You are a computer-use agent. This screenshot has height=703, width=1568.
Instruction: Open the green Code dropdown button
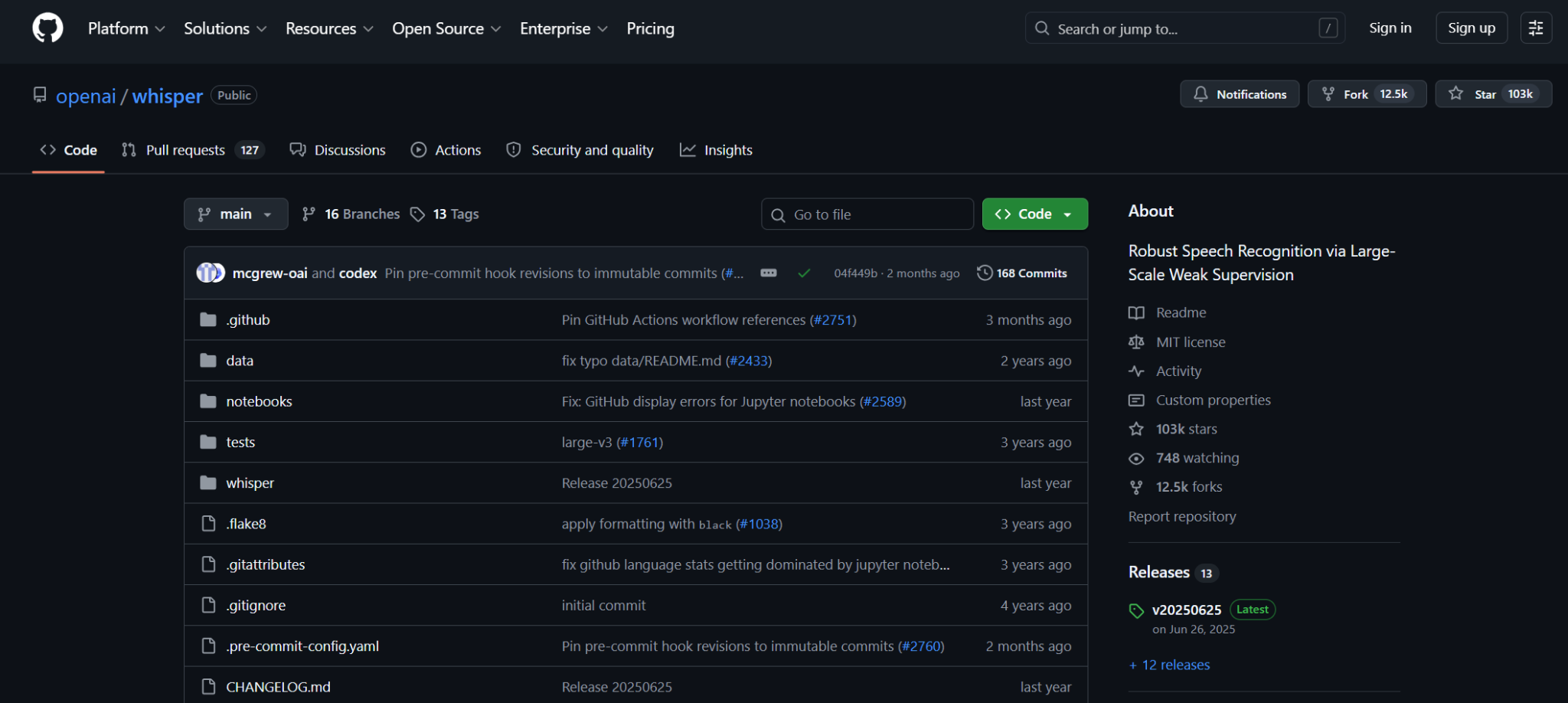1035,214
